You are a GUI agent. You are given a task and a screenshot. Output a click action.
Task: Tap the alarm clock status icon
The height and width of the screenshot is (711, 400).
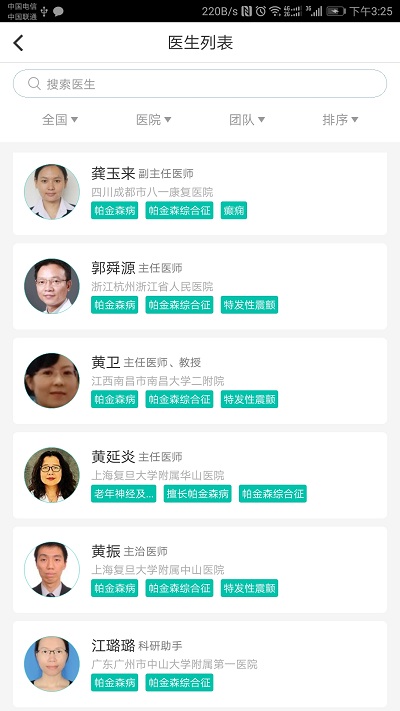[x=260, y=11]
